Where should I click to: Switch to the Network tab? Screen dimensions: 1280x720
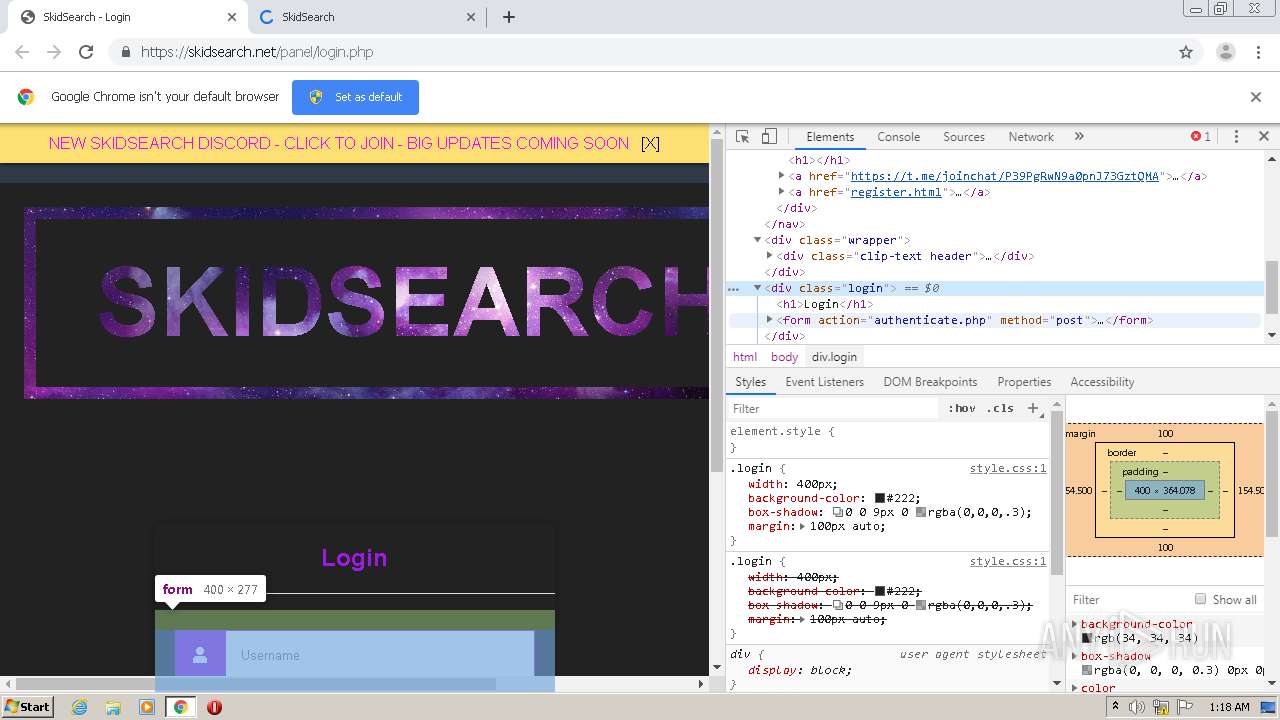(1031, 137)
